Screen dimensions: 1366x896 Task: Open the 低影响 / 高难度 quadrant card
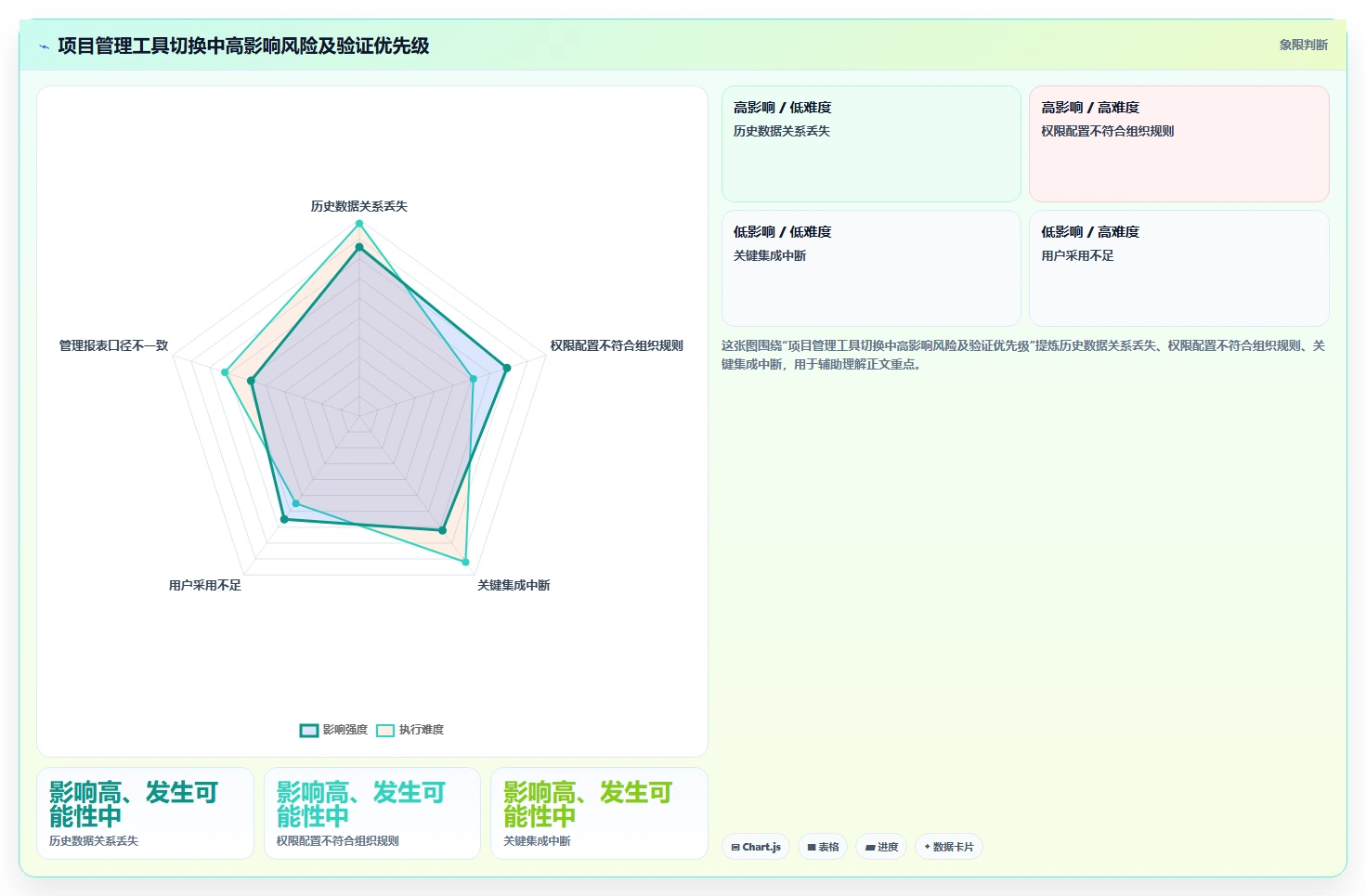[x=1179, y=268]
